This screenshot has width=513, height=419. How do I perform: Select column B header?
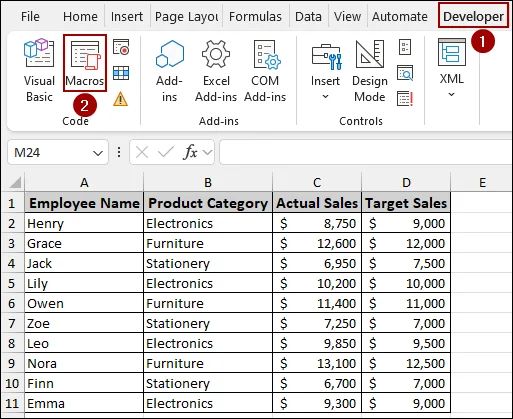[x=208, y=182]
